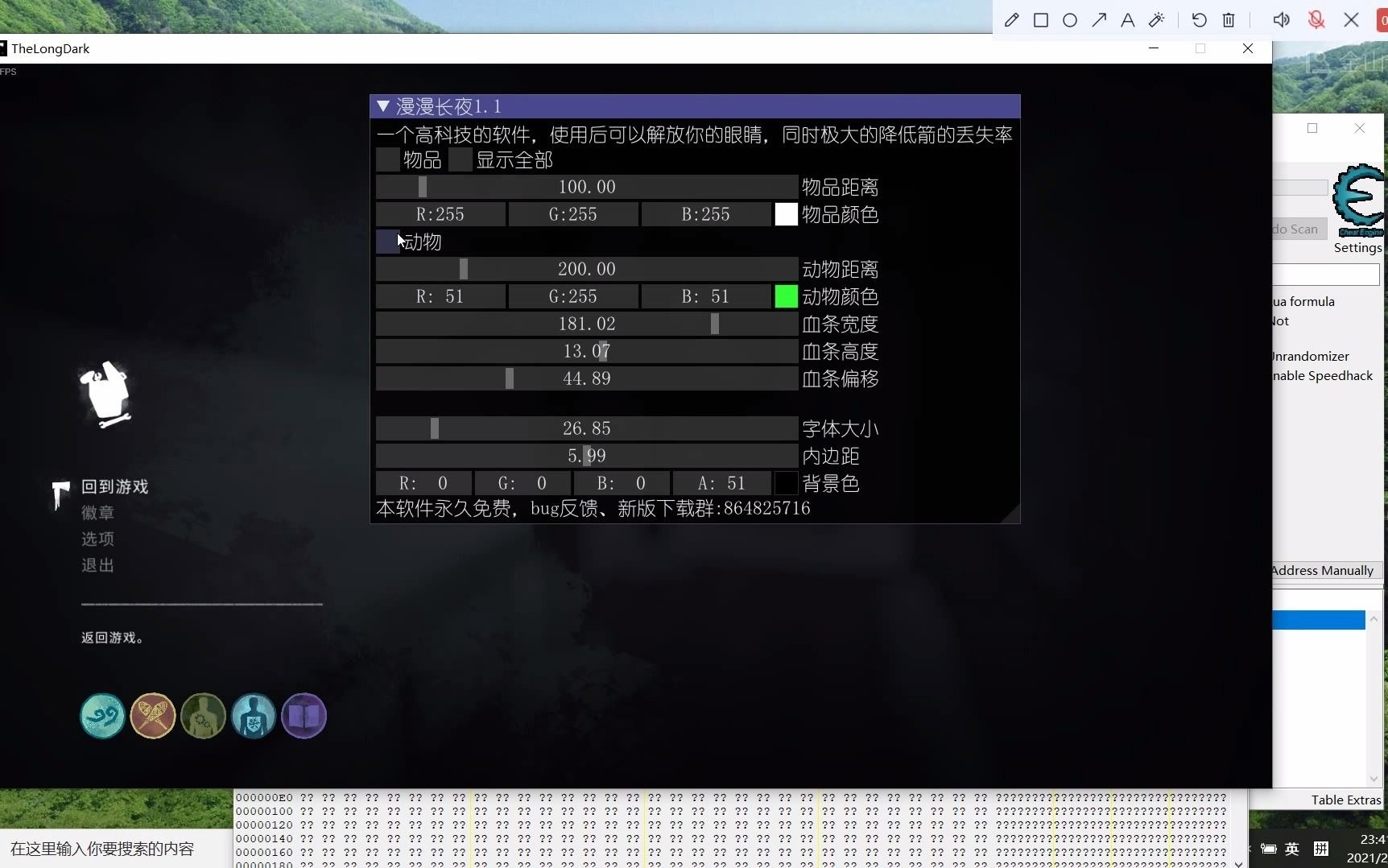Click the green 动物颜色 color swatch
This screenshot has width=1388, height=868.
785,296
